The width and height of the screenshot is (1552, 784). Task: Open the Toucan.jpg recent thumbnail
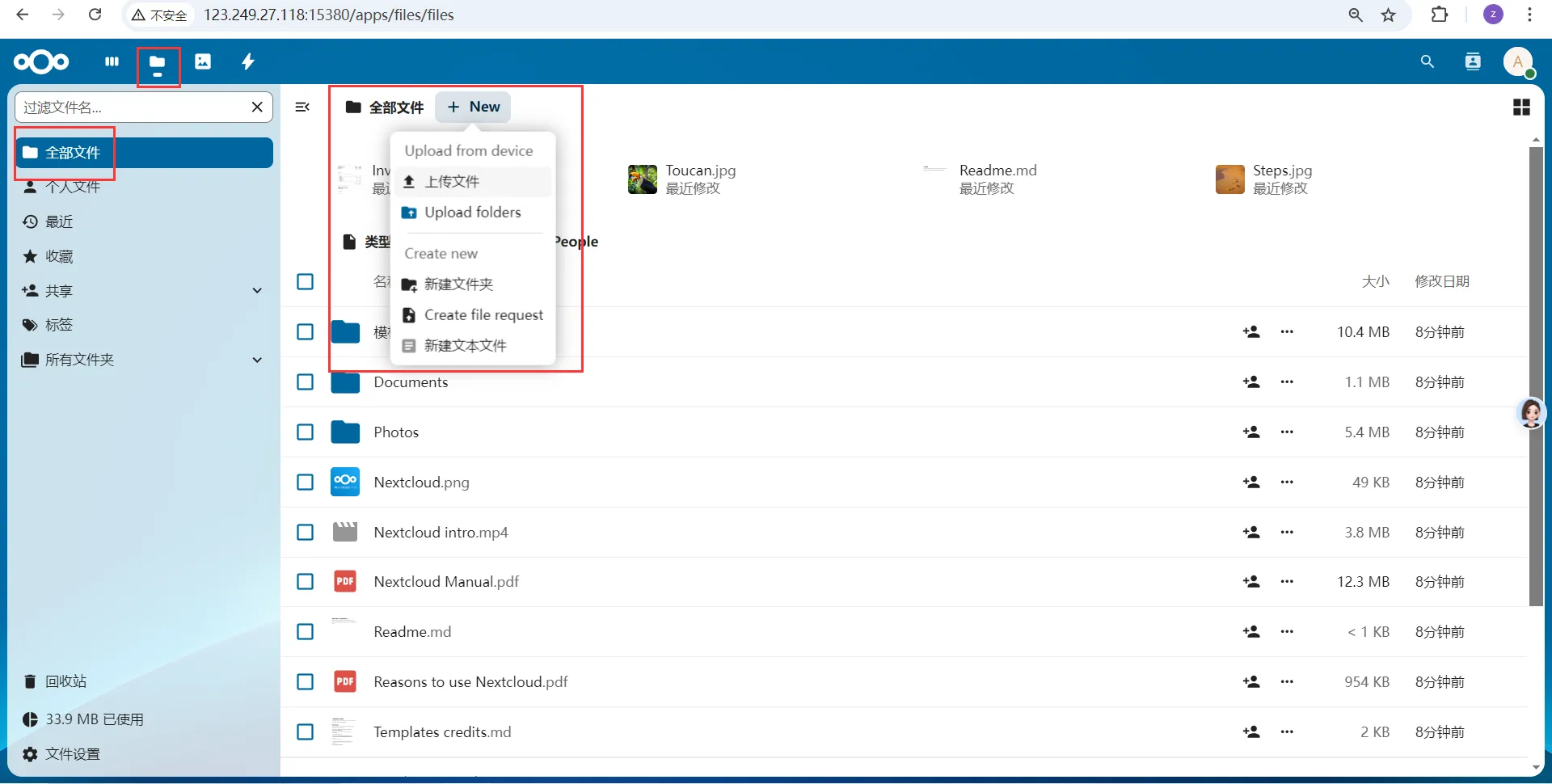point(643,179)
